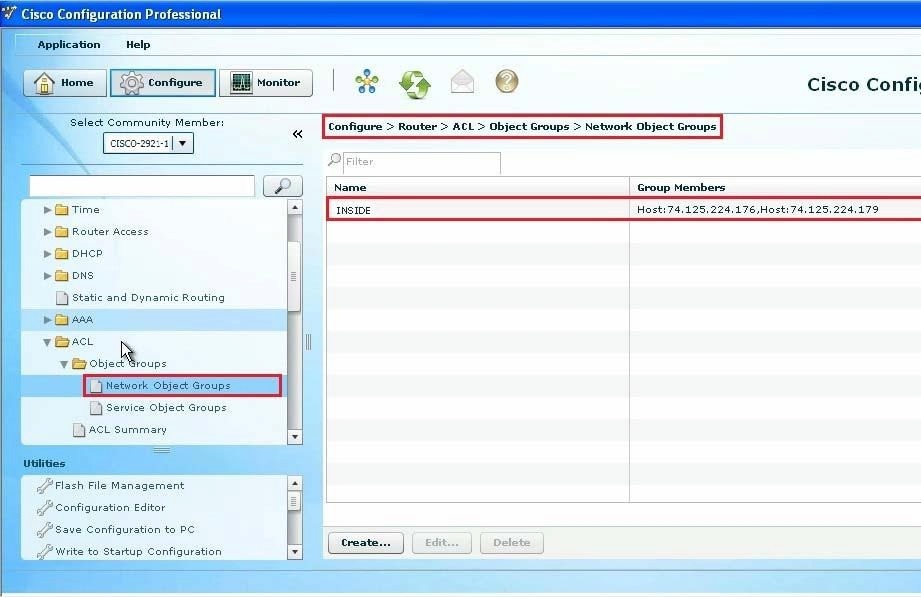Click the Flash File Management wrench icon
This screenshot has height=597, width=921.
pos(45,485)
